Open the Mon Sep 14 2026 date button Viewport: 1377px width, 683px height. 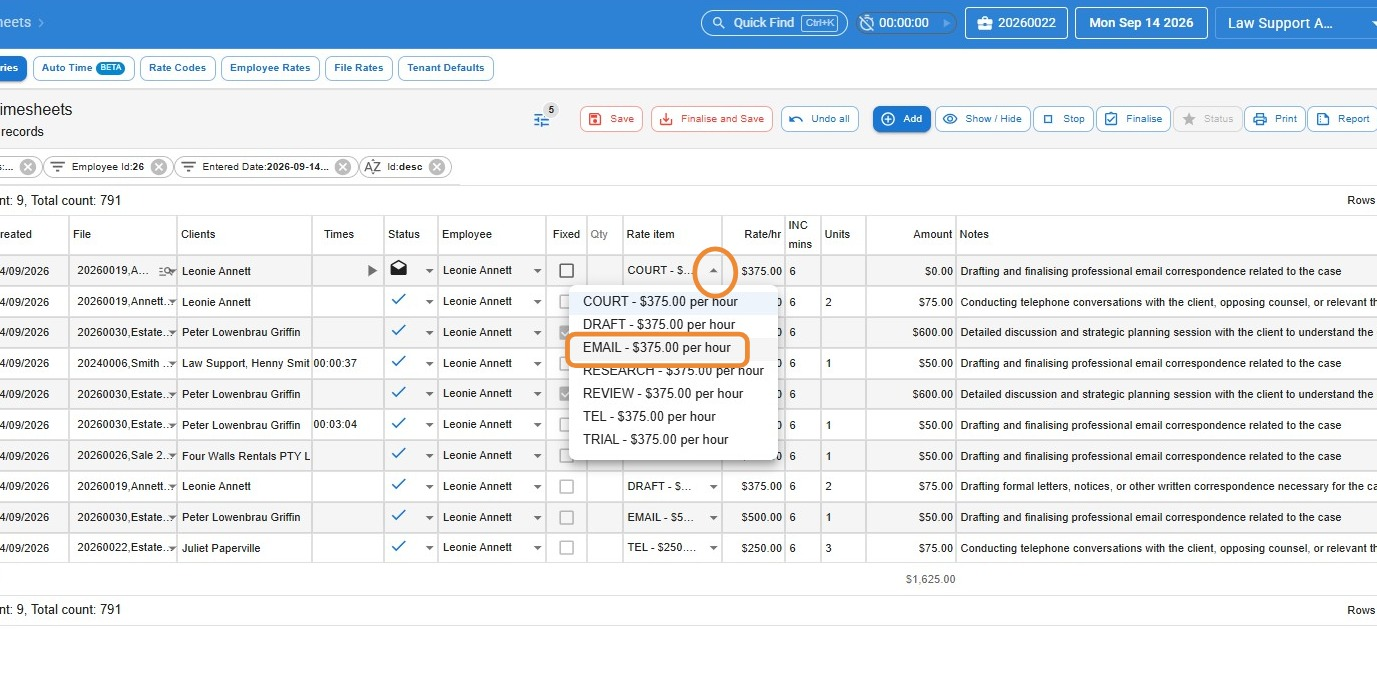[x=1141, y=23]
